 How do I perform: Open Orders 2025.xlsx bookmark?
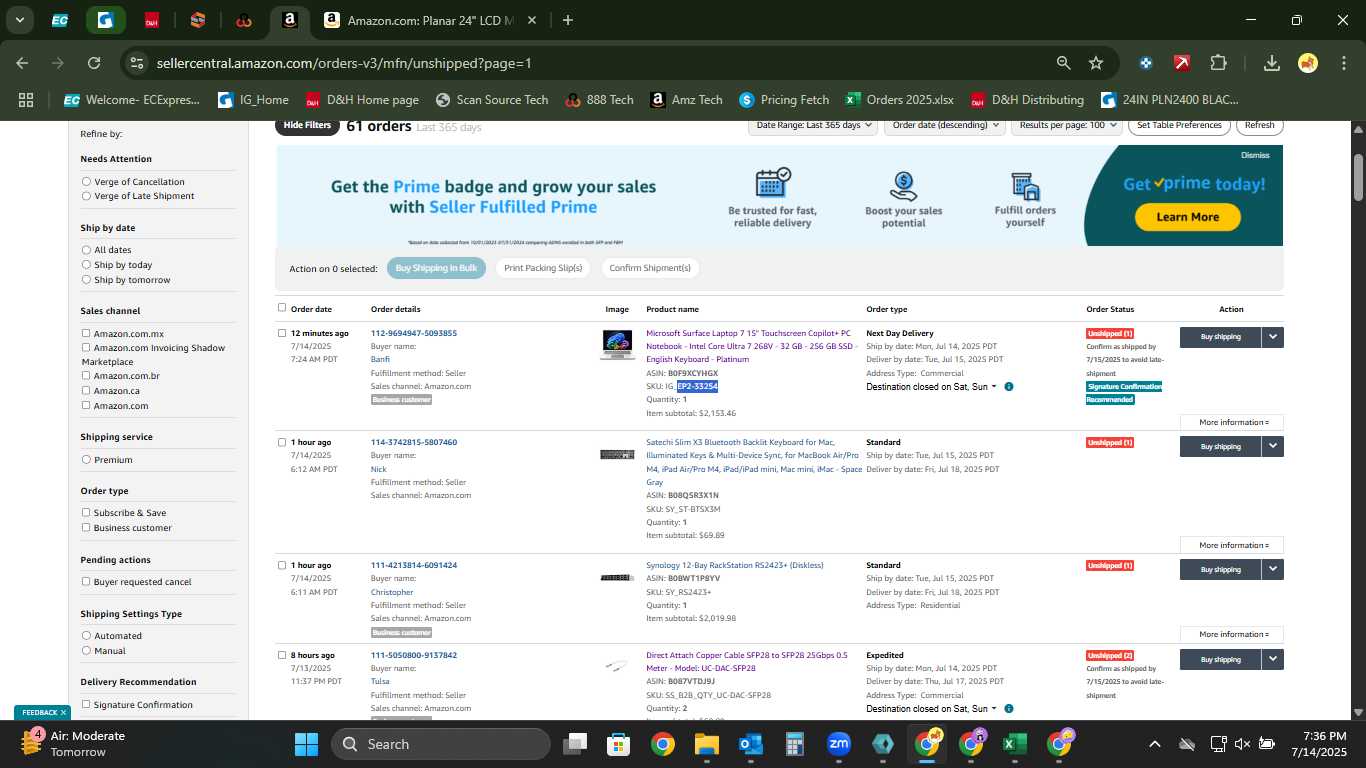click(899, 100)
